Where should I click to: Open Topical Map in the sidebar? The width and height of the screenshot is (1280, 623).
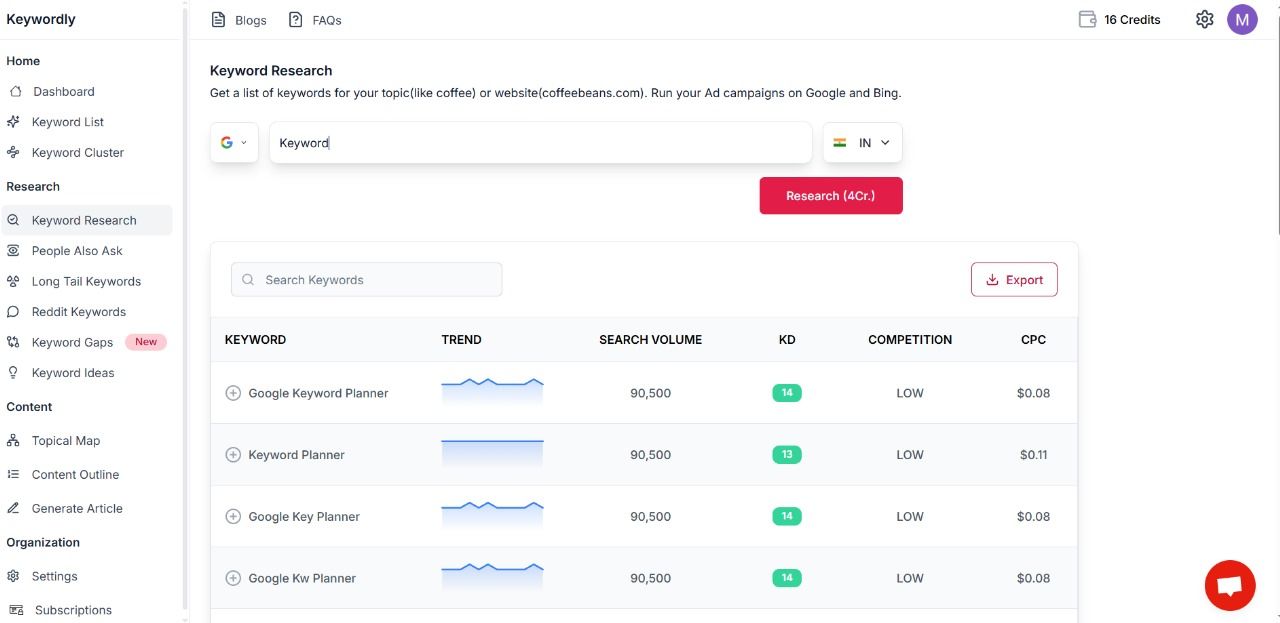click(x=66, y=441)
